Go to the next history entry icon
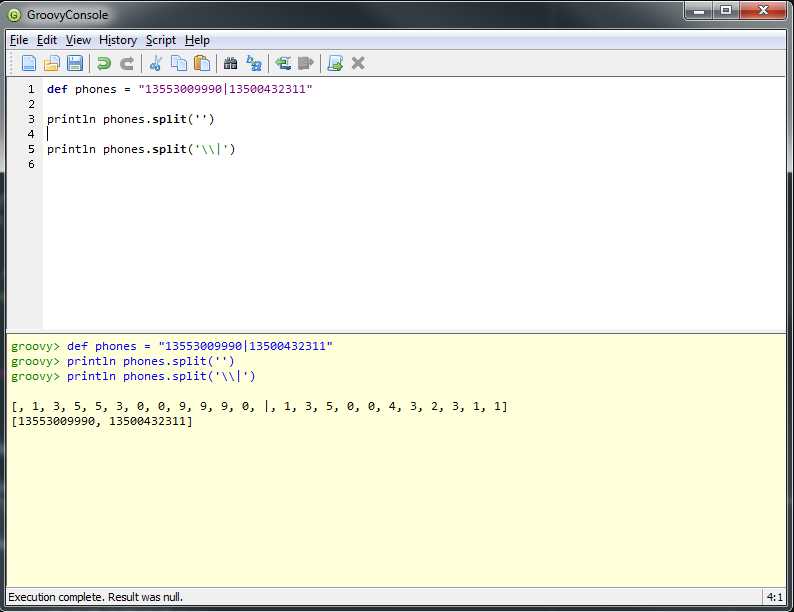The width and height of the screenshot is (794, 612). [306, 63]
